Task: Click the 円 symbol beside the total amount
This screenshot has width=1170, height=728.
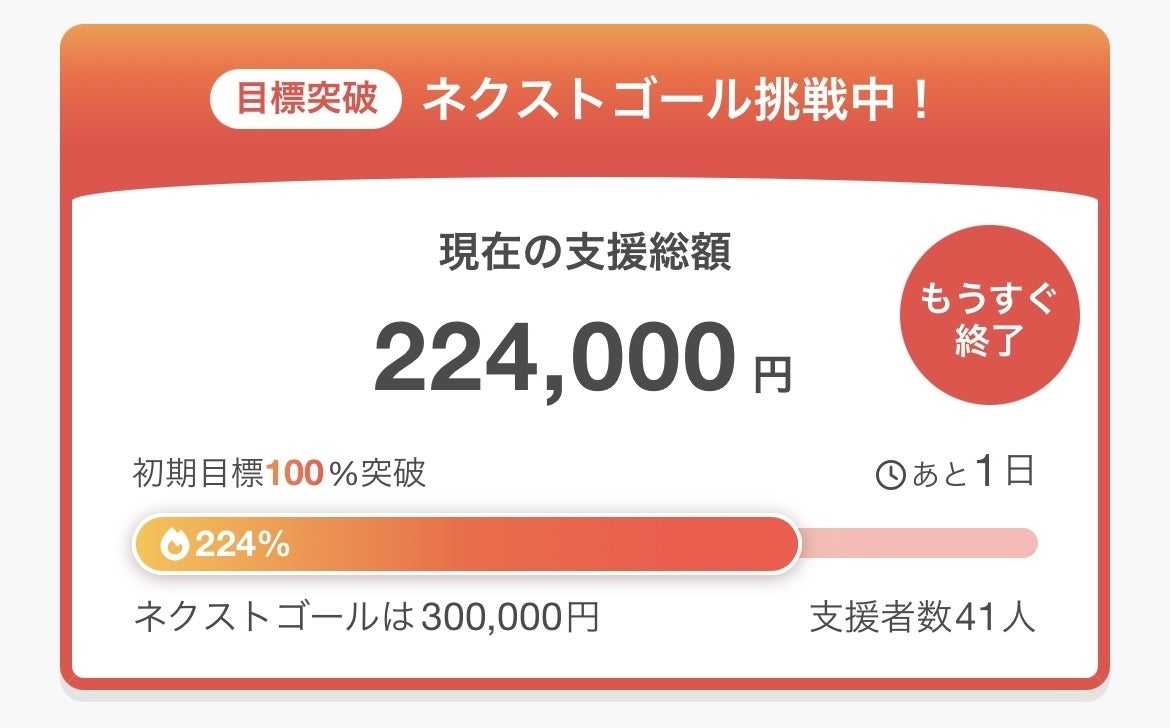Action: click(772, 374)
